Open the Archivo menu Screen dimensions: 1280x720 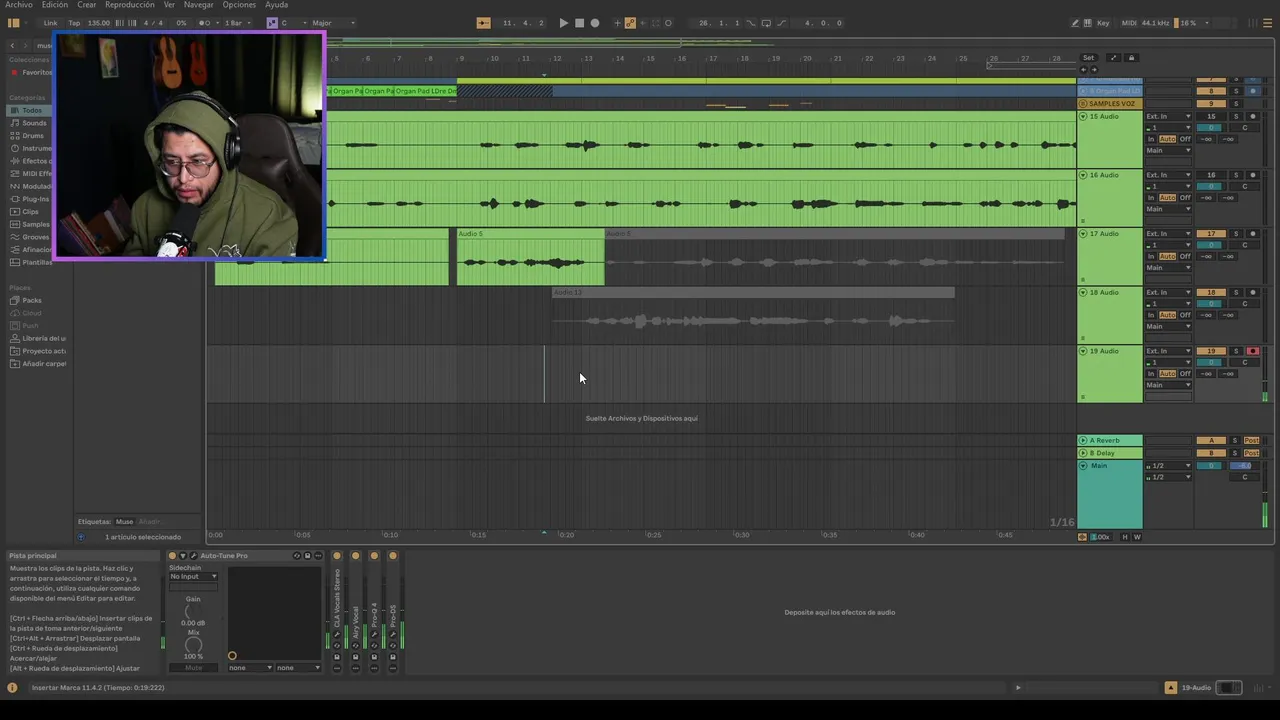[19, 5]
